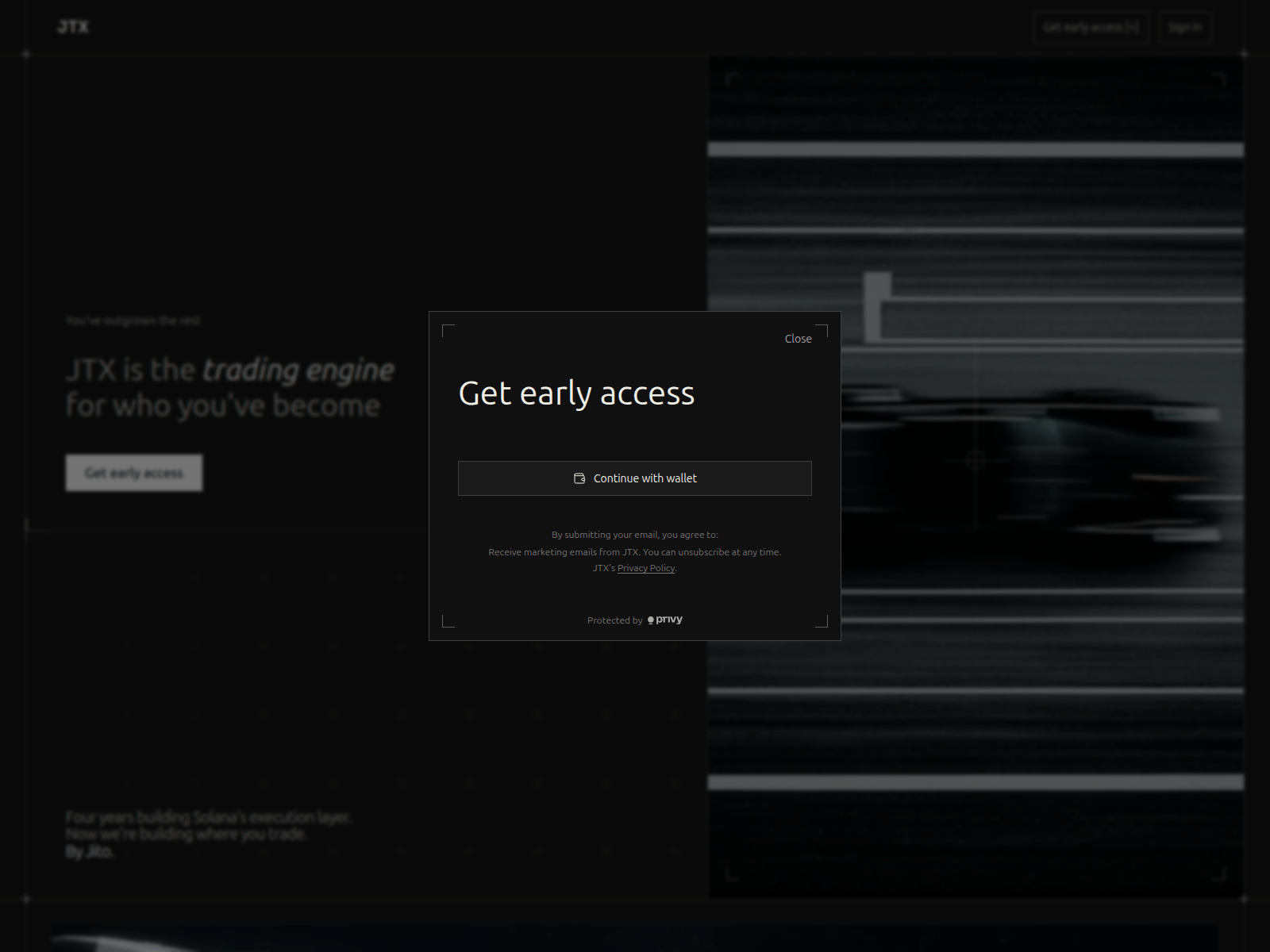Click the 'trading engine' hero headline
This screenshot has width=1270, height=952.
298,370
